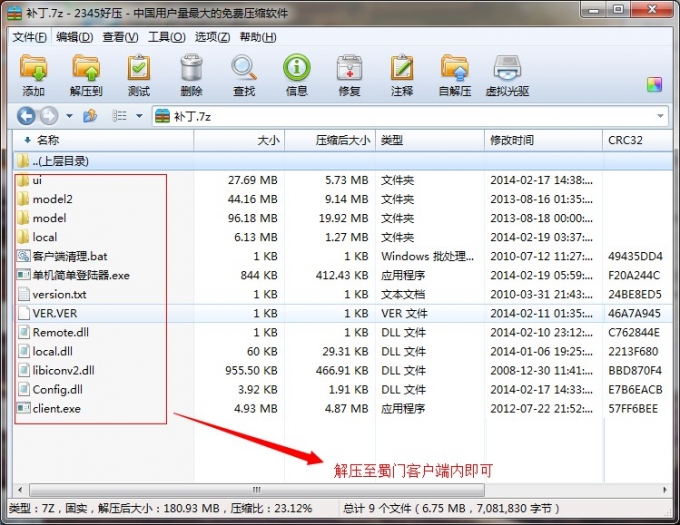680x525 pixels.
Task: Click the scrollbar left arrow
Action: tap(20, 490)
